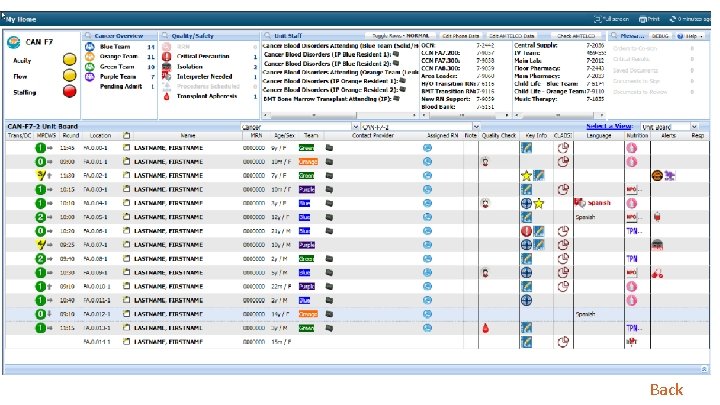Click the Interpreter Needed icon

167,76
